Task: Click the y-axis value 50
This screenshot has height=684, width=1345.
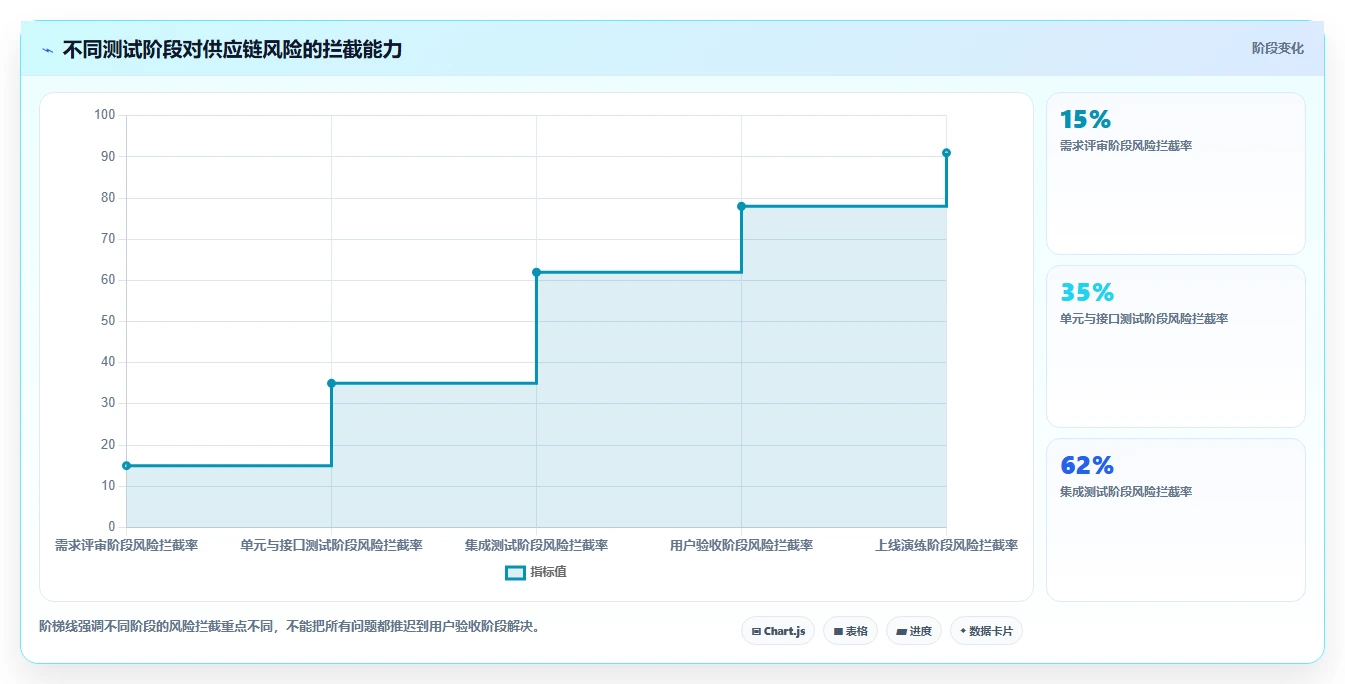Action: (x=109, y=321)
